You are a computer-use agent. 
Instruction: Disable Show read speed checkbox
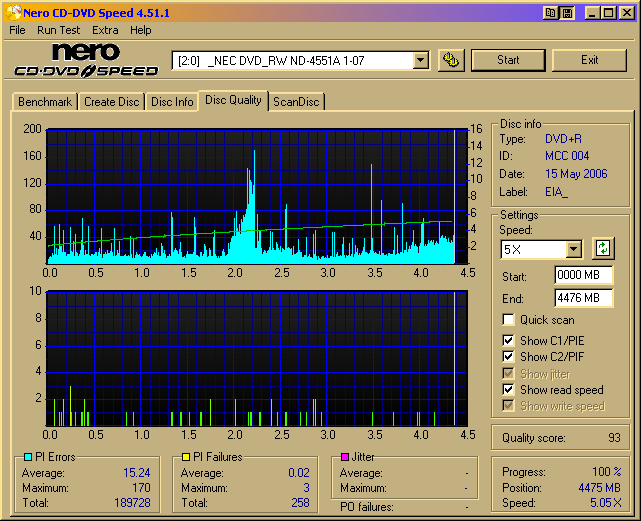click(x=509, y=389)
